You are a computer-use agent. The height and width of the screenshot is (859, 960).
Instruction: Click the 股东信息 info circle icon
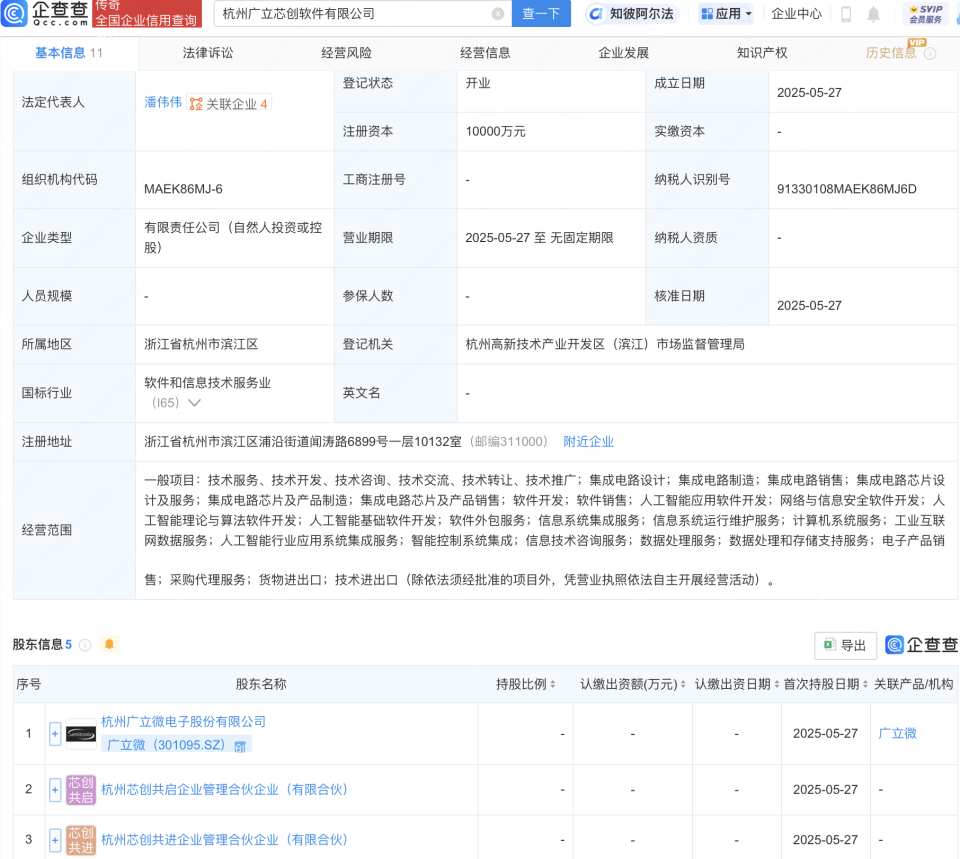85,644
